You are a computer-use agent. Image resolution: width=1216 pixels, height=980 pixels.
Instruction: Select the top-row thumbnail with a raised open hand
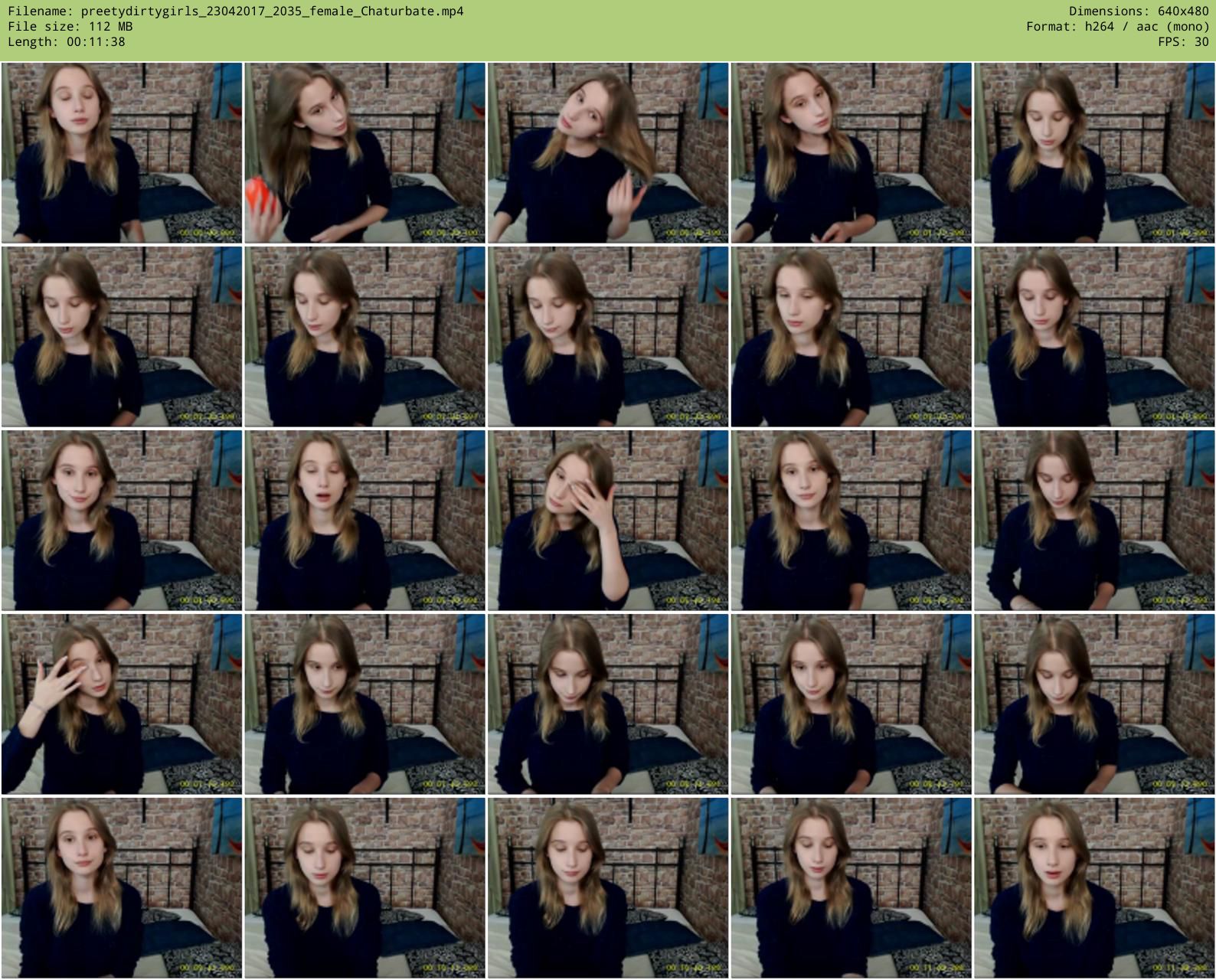(x=608, y=153)
